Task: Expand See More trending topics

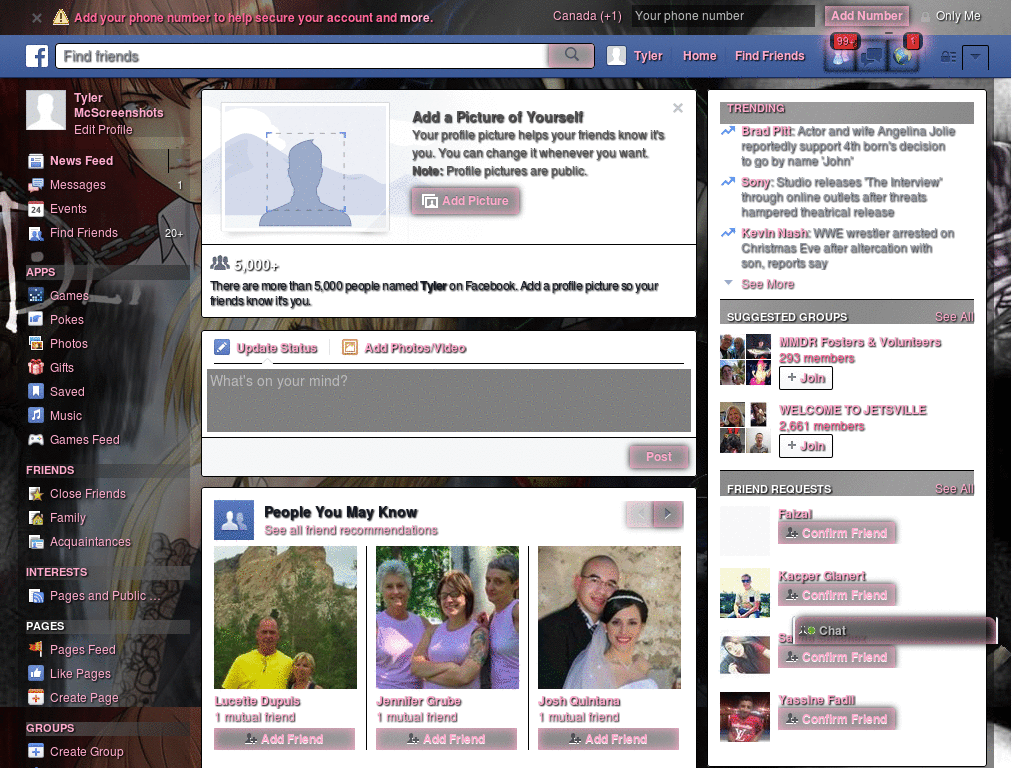Action: 767,285
